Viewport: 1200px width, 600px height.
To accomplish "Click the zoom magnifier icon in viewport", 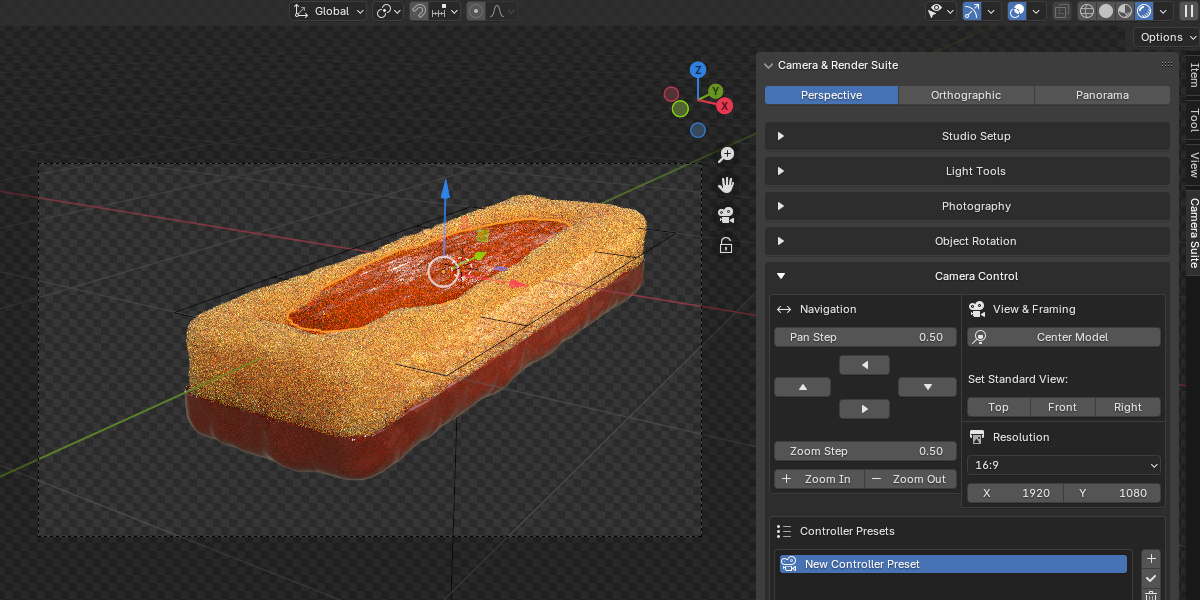I will click(727, 154).
